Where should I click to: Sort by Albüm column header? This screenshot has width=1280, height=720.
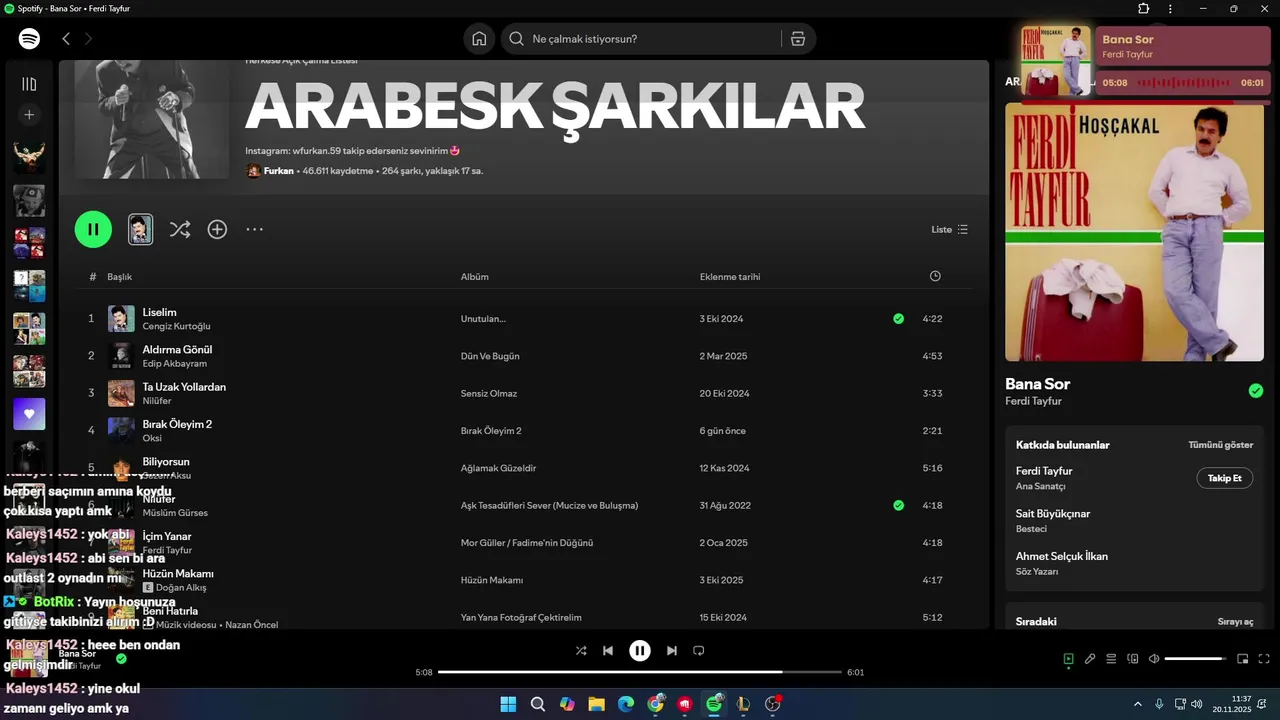[475, 277]
